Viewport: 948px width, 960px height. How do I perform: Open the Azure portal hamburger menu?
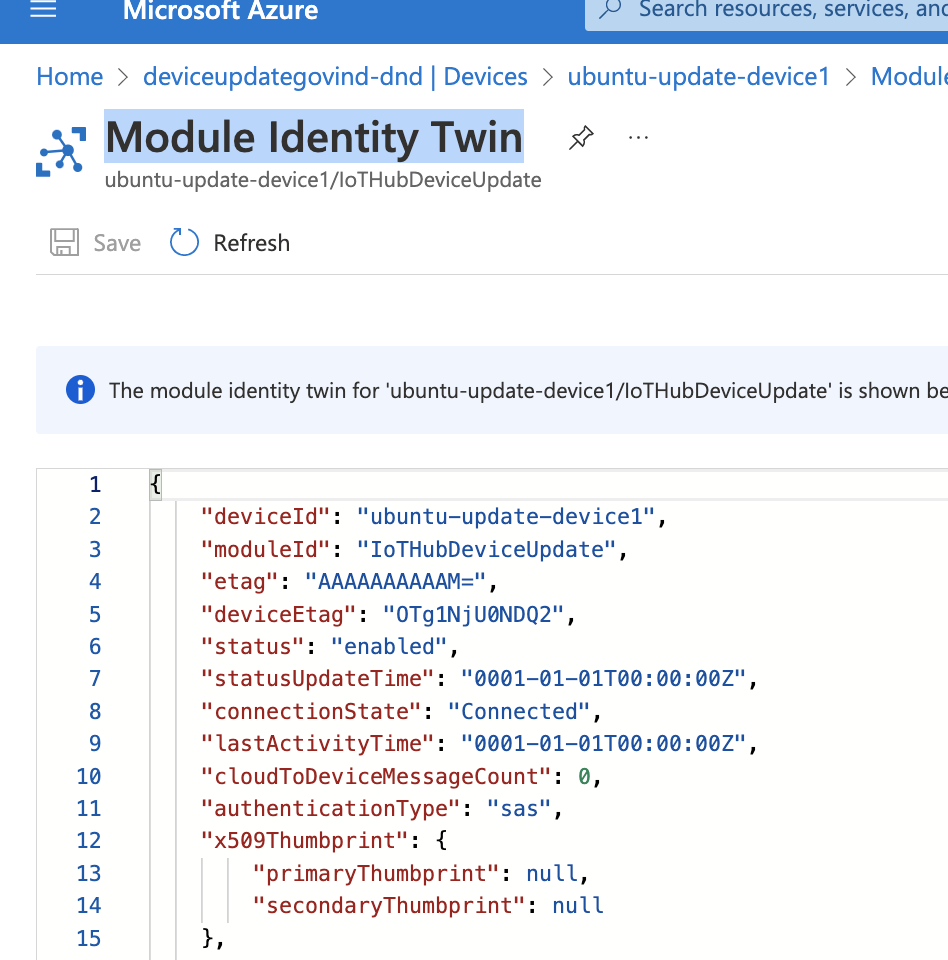43,9
